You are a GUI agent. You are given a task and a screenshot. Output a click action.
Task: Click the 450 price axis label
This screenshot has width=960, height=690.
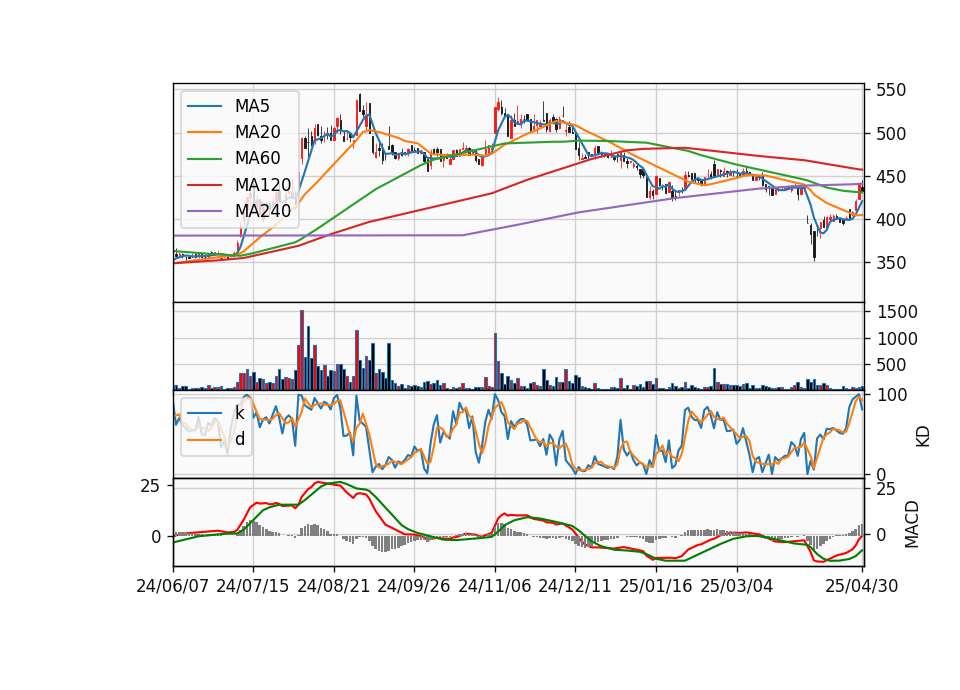(891, 178)
